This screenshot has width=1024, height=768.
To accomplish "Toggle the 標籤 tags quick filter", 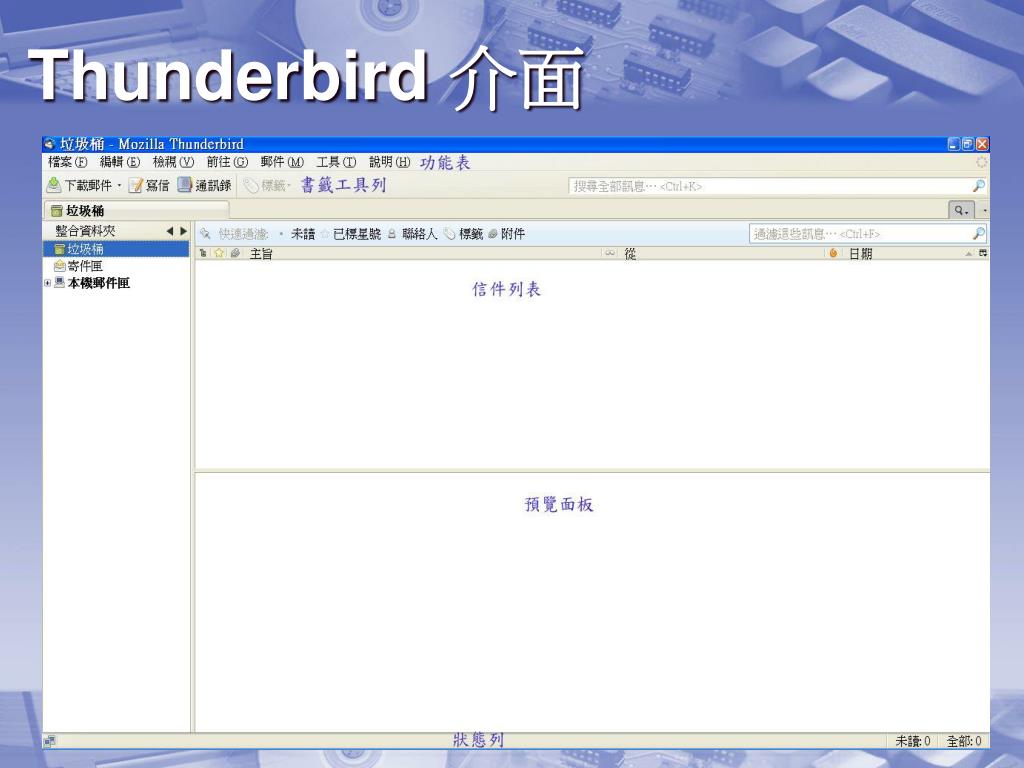I will pyautogui.click(x=464, y=234).
